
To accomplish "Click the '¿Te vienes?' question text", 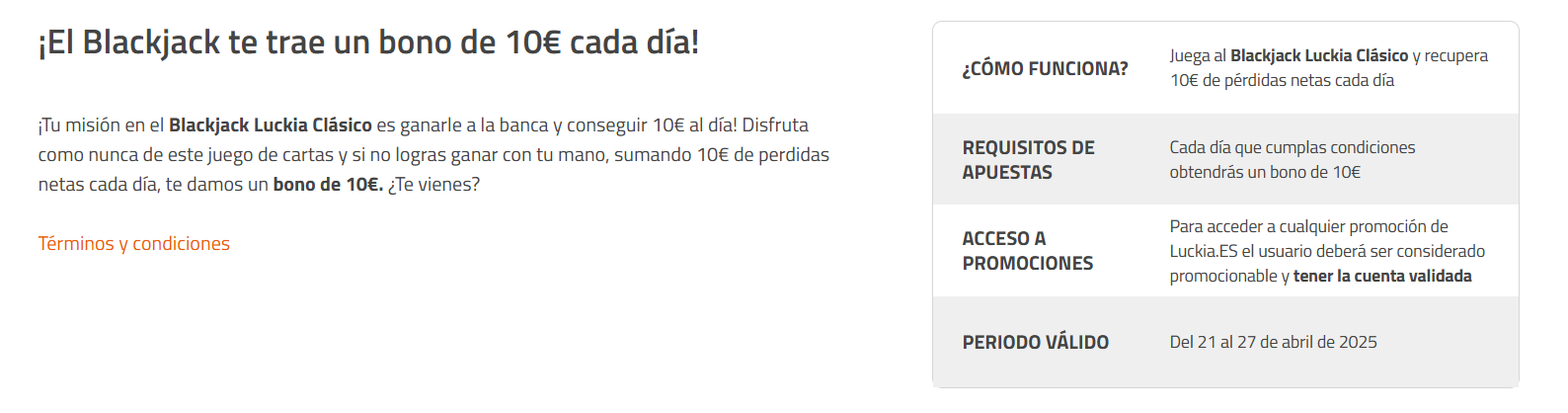I will click(433, 185).
